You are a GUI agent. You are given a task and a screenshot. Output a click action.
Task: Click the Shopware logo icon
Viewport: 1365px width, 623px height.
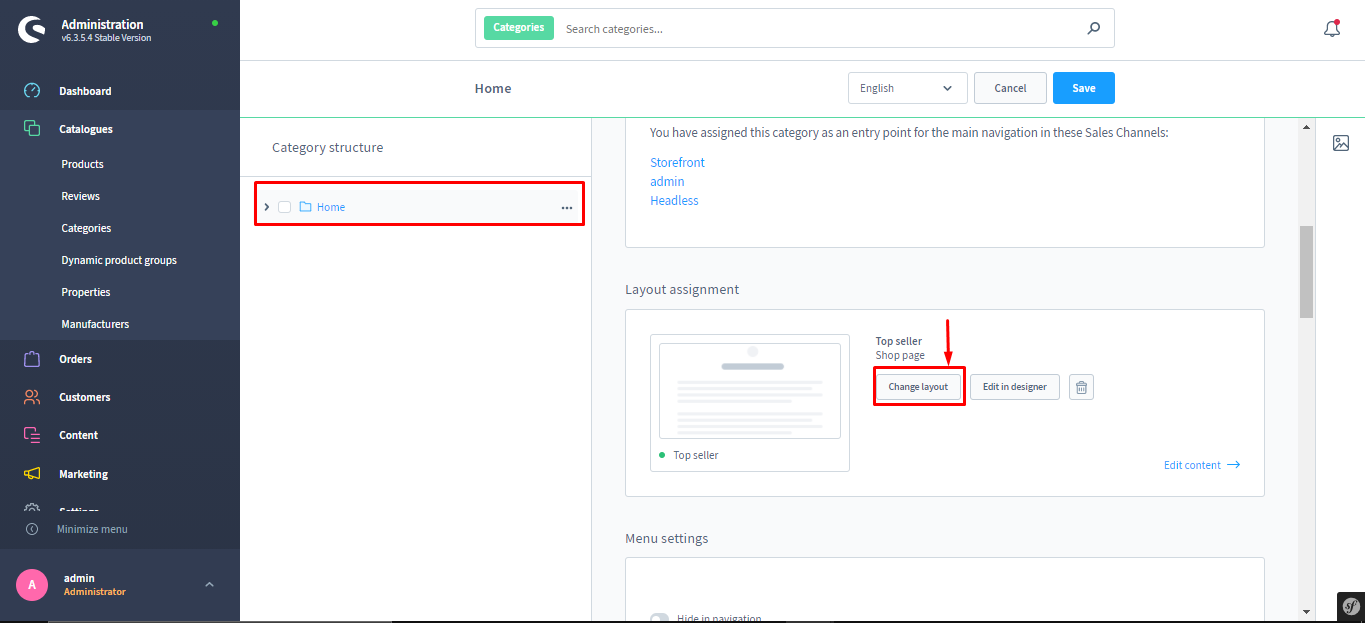coord(31,30)
